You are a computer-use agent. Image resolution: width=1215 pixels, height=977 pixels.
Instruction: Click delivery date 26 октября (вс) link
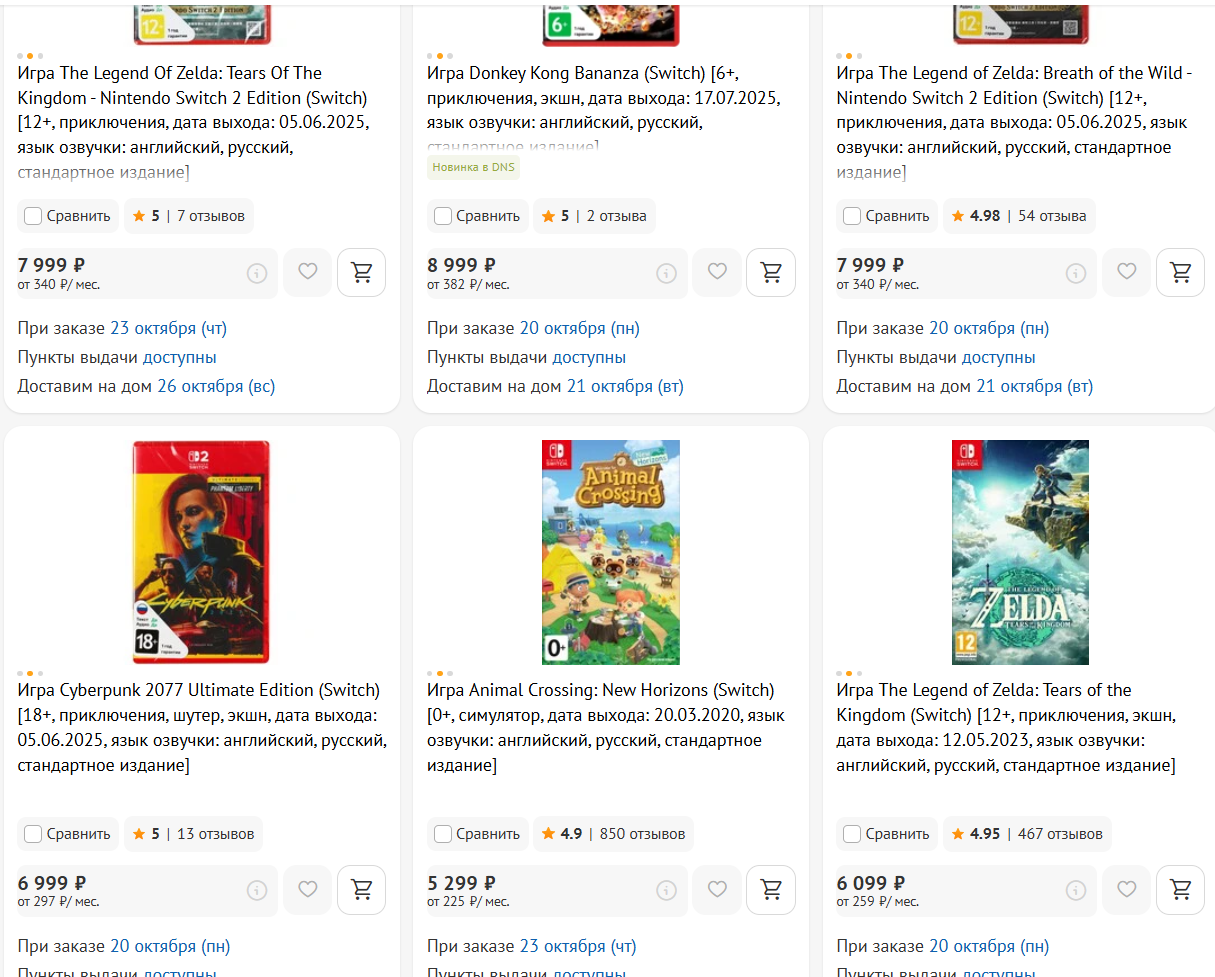point(216,386)
